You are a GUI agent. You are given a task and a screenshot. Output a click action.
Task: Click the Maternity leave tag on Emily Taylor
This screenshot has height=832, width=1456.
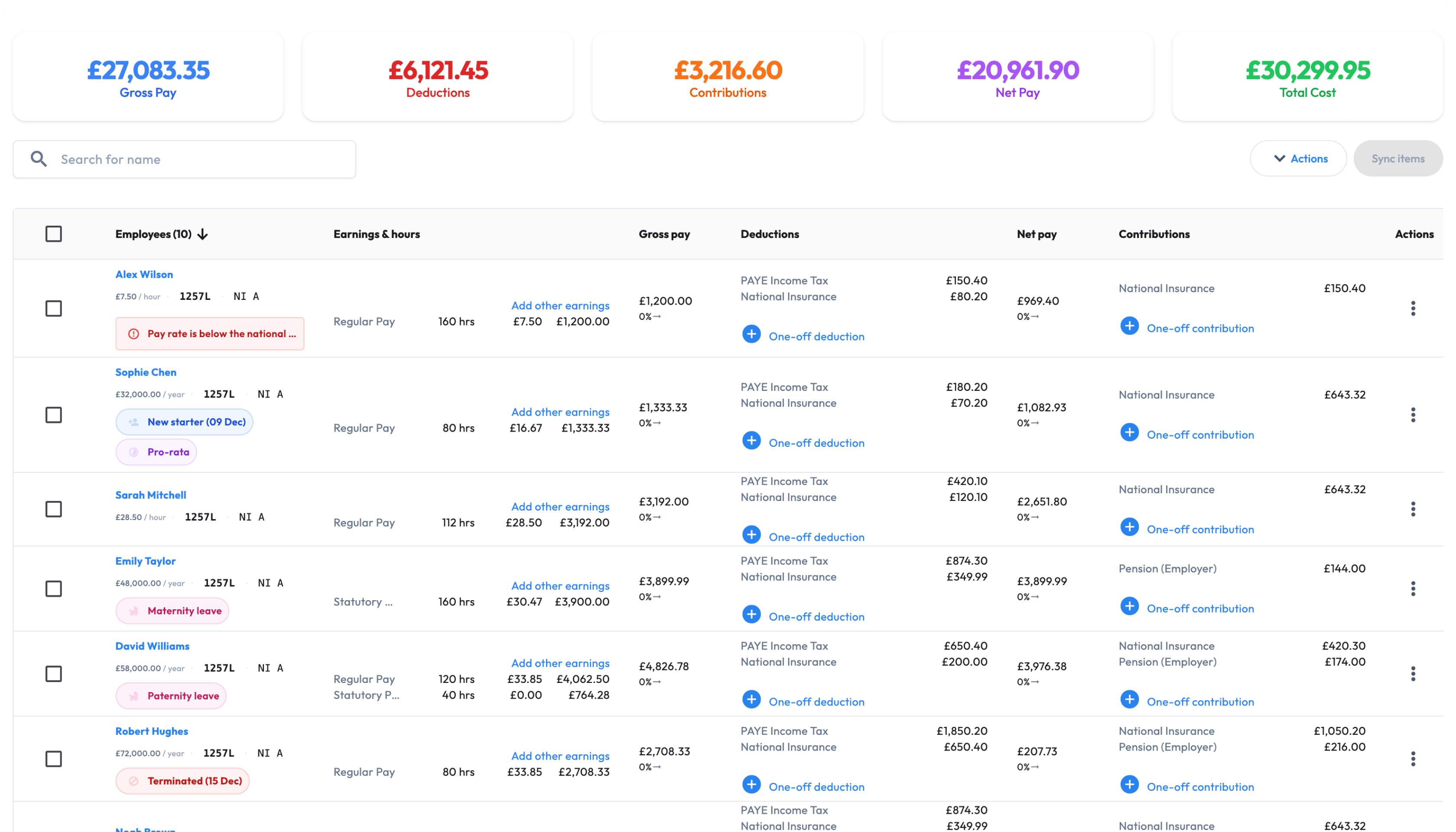click(x=172, y=610)
